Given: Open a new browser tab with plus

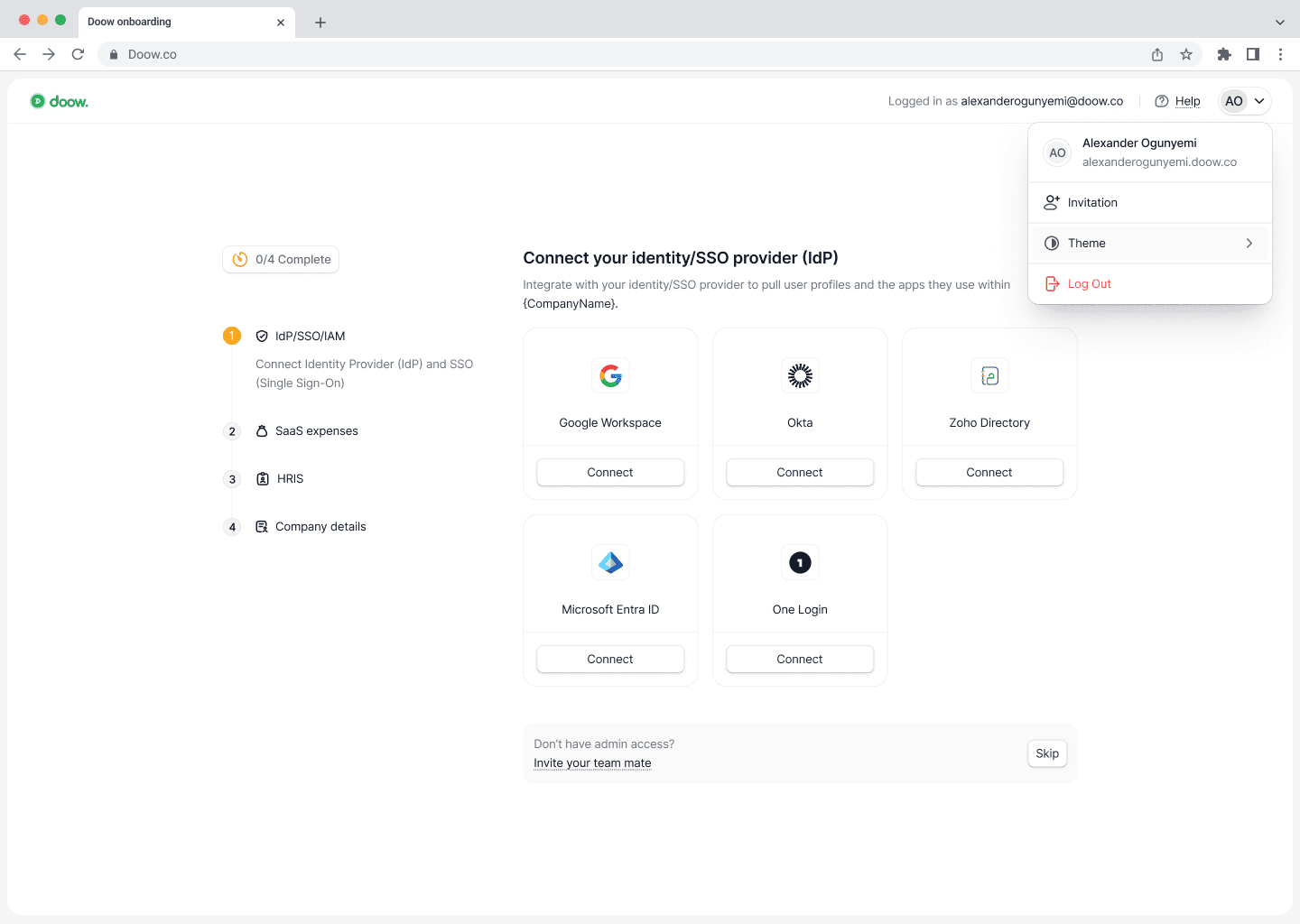Looking at the screenshot, I should 320,23.
